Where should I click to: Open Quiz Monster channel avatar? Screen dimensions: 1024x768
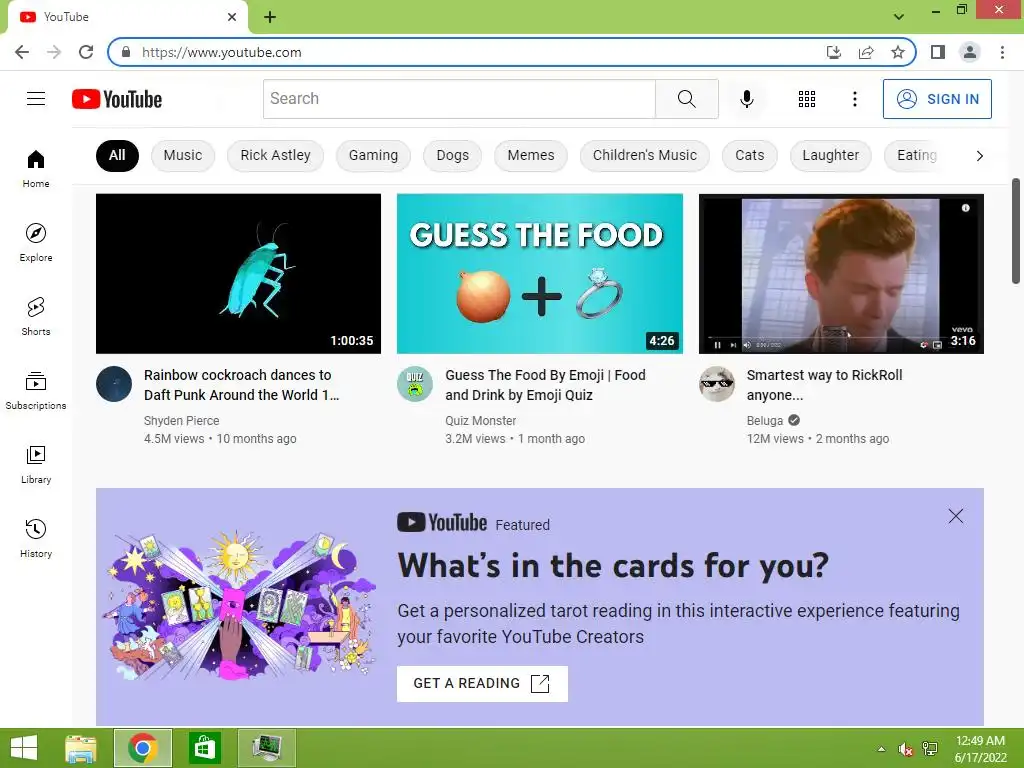tap(415, 384)
